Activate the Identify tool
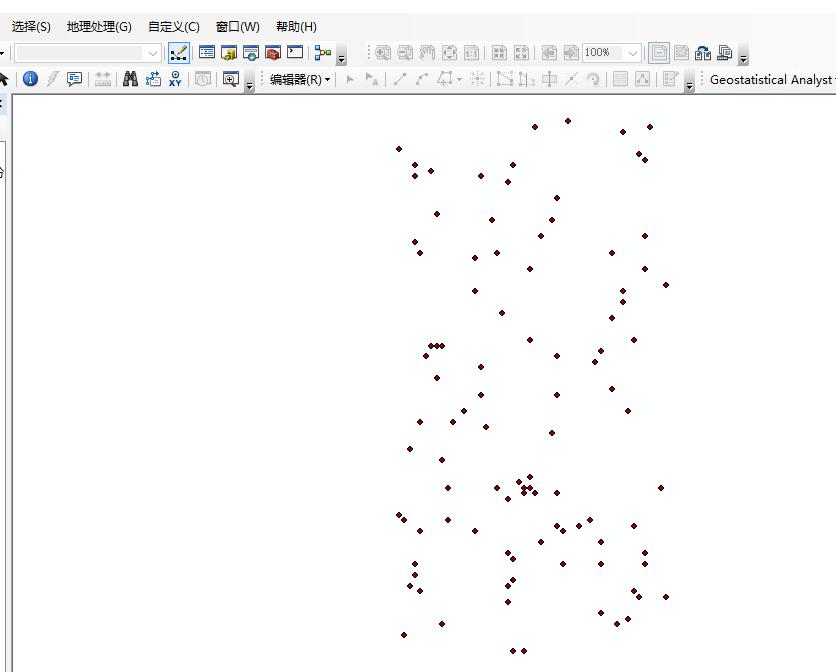Viewport: 836px width, 672px height. pos(30,79)
